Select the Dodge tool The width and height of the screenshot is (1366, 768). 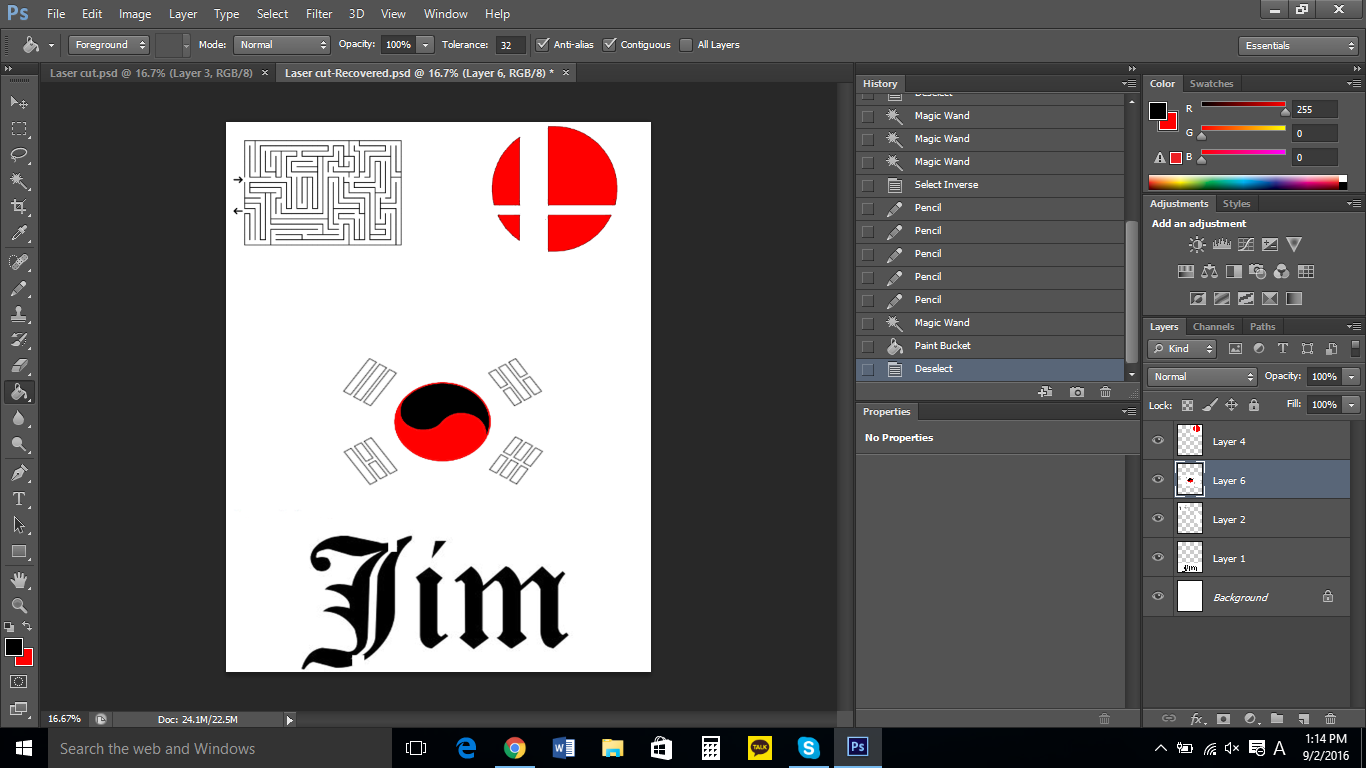pos(19,444)
